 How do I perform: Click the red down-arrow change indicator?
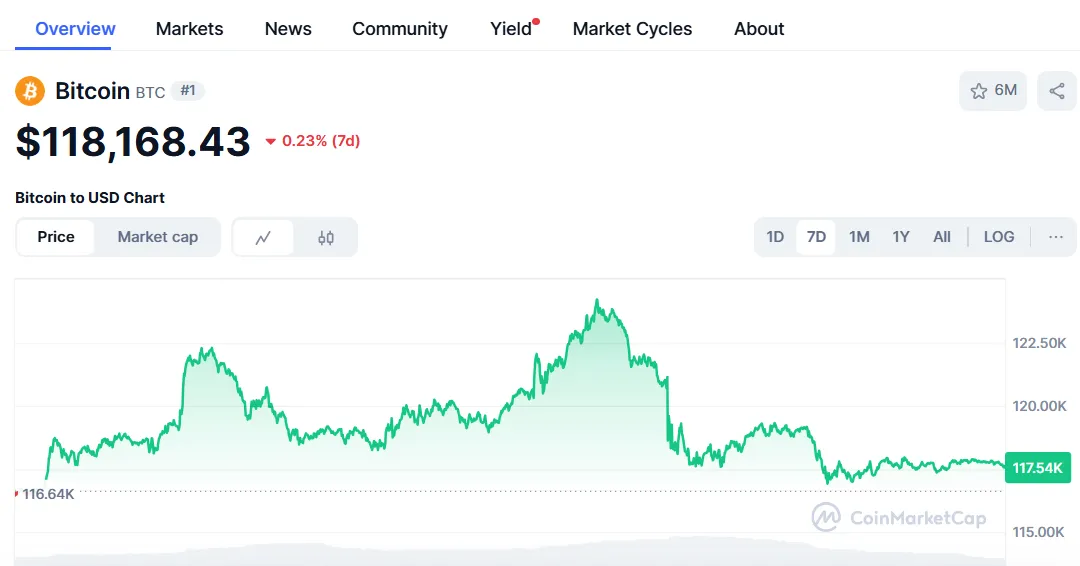271,142
